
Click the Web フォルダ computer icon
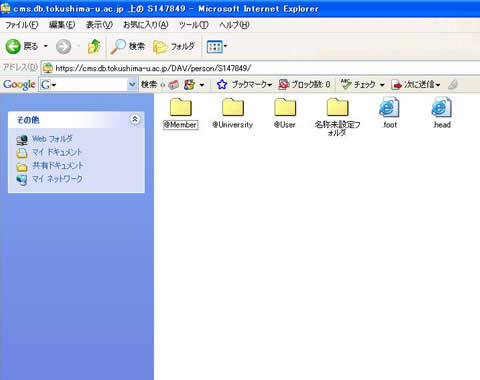click(x=22, y=140)
